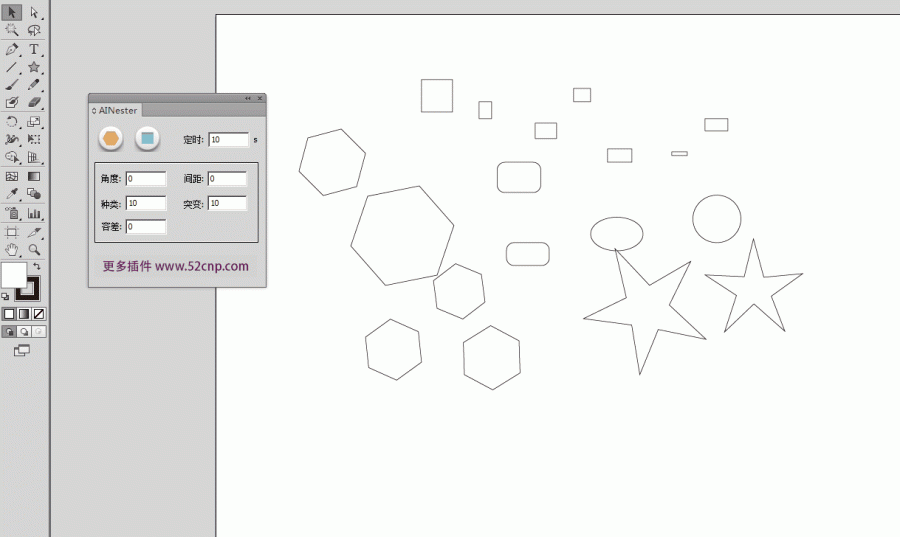900x537 pixels.
Task: Choose the Symbol Sprayer tool
Action: pos(11,213)
